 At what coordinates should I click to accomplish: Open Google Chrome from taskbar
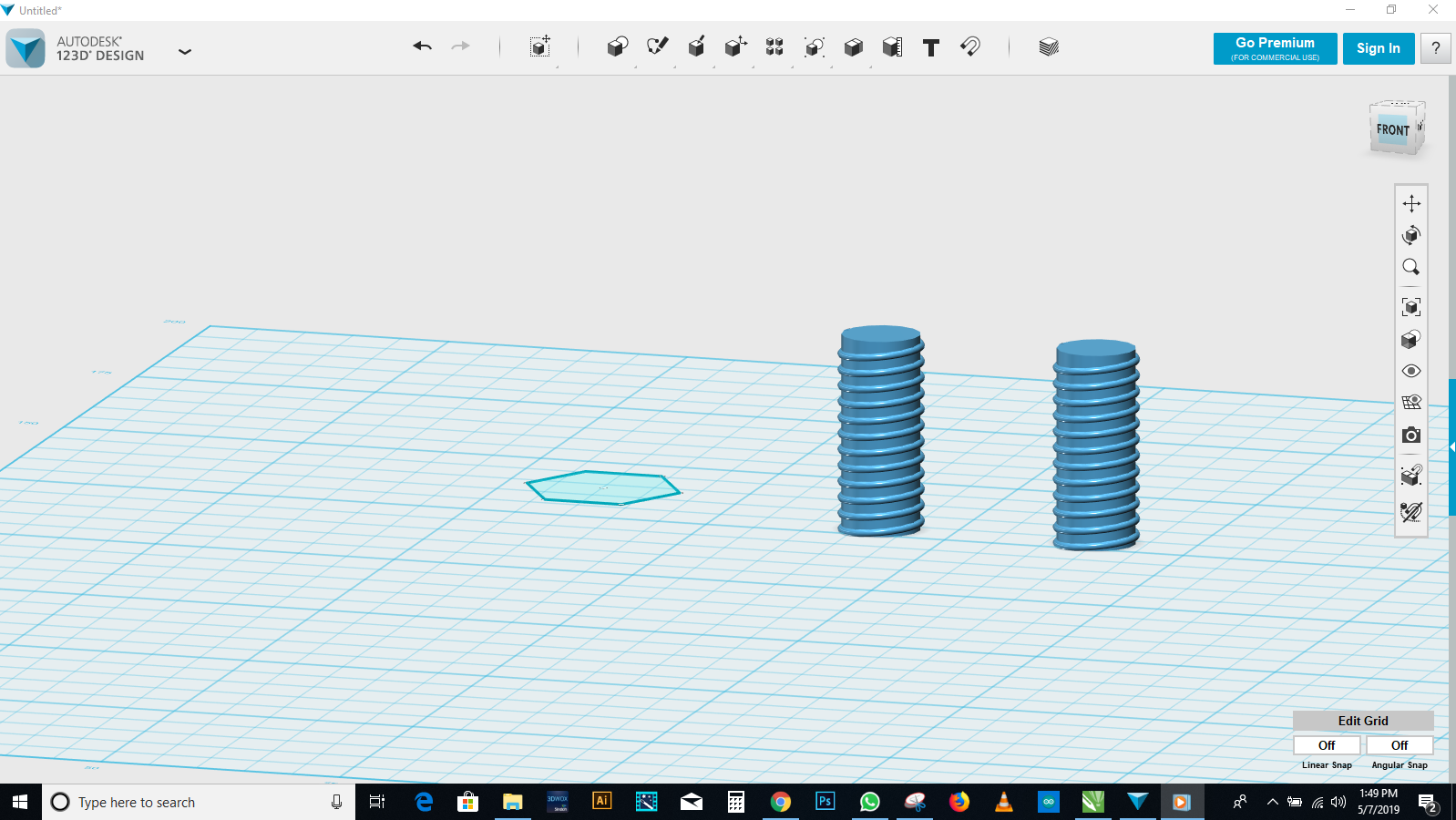pos(780,802)
